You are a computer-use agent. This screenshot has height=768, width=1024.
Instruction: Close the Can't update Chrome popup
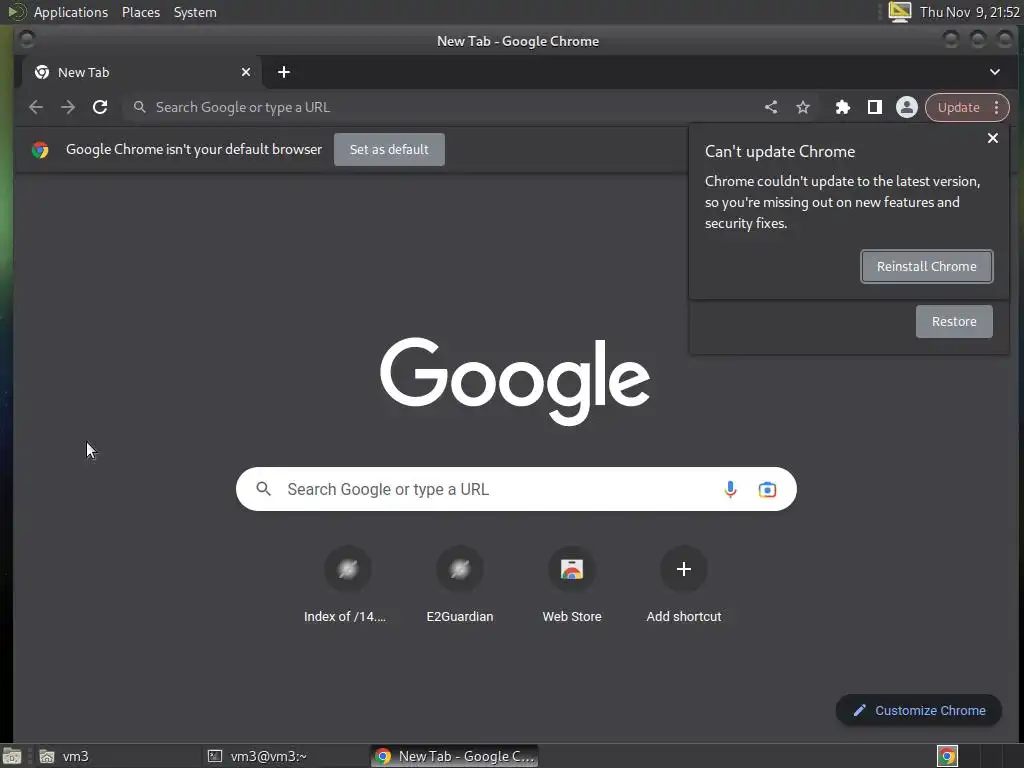(993, 138)
